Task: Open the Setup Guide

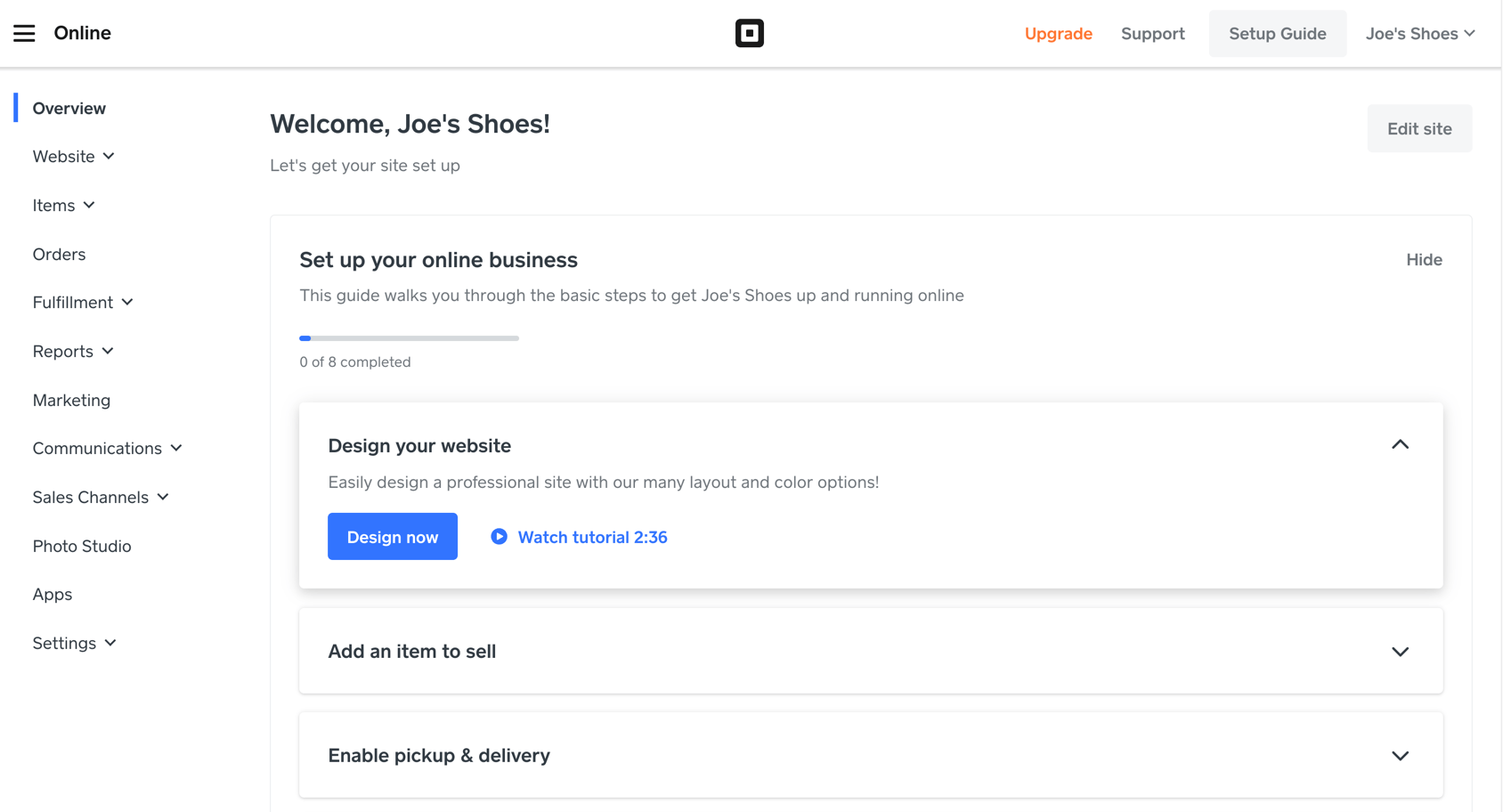Action: tap(1277, 34)
